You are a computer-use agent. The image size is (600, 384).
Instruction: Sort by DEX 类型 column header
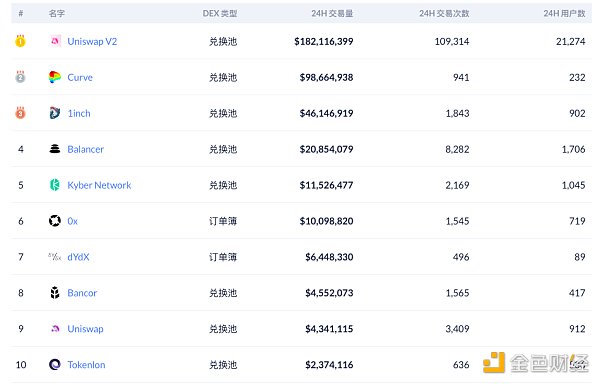click(220, 13)
